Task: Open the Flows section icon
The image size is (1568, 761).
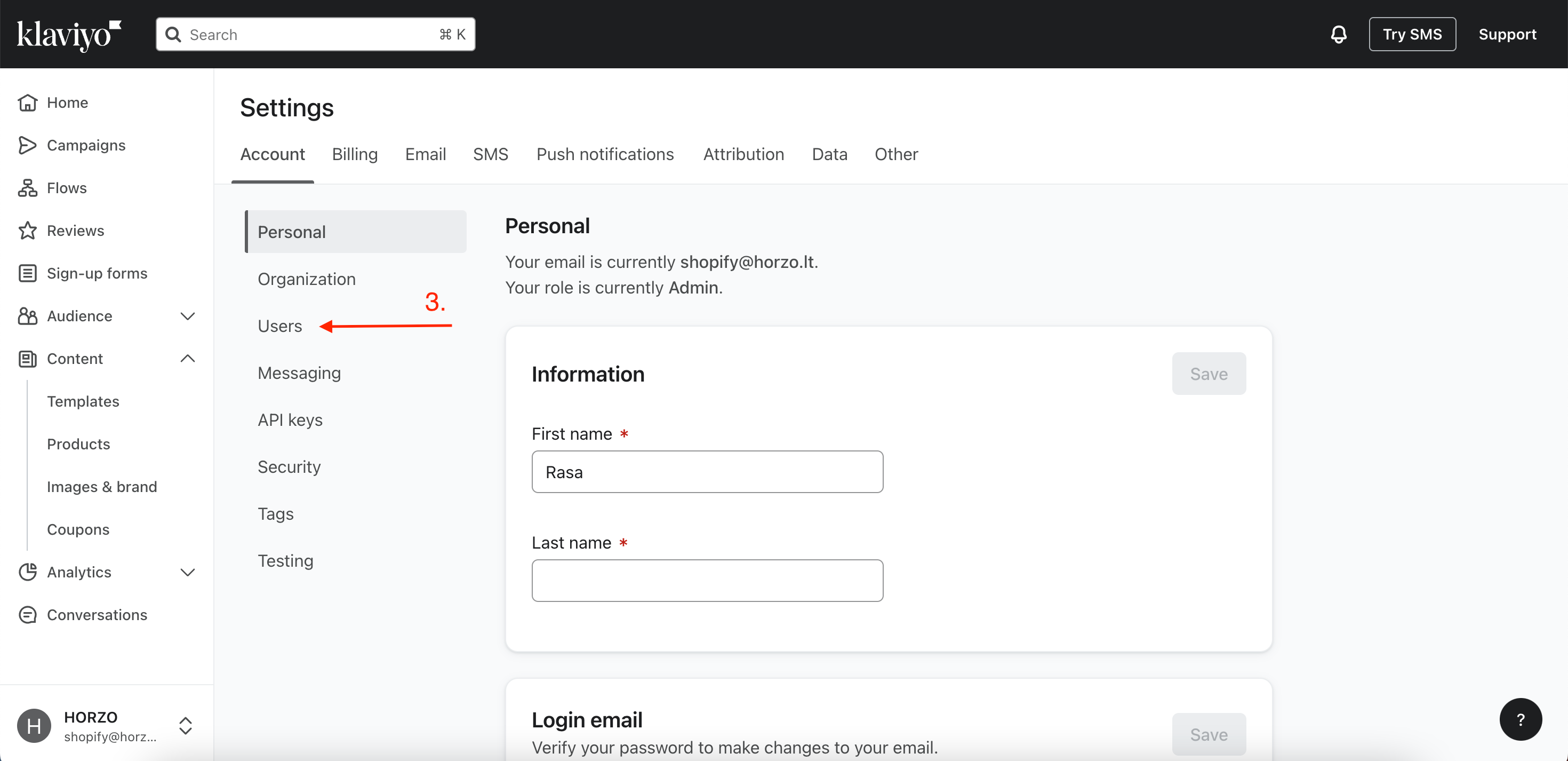Action: point(28,187)
